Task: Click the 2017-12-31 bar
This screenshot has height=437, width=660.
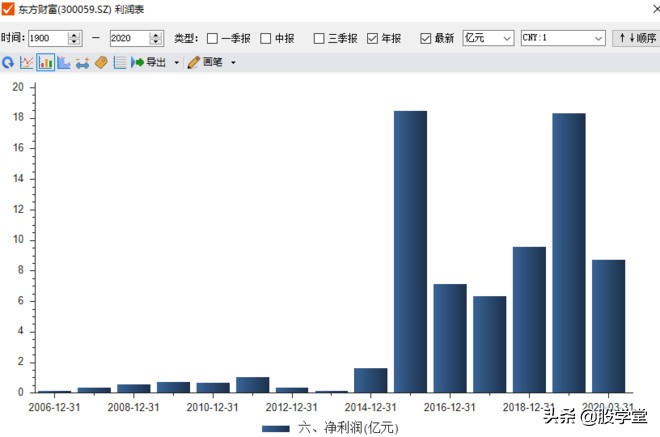Action: pos(490,344)
